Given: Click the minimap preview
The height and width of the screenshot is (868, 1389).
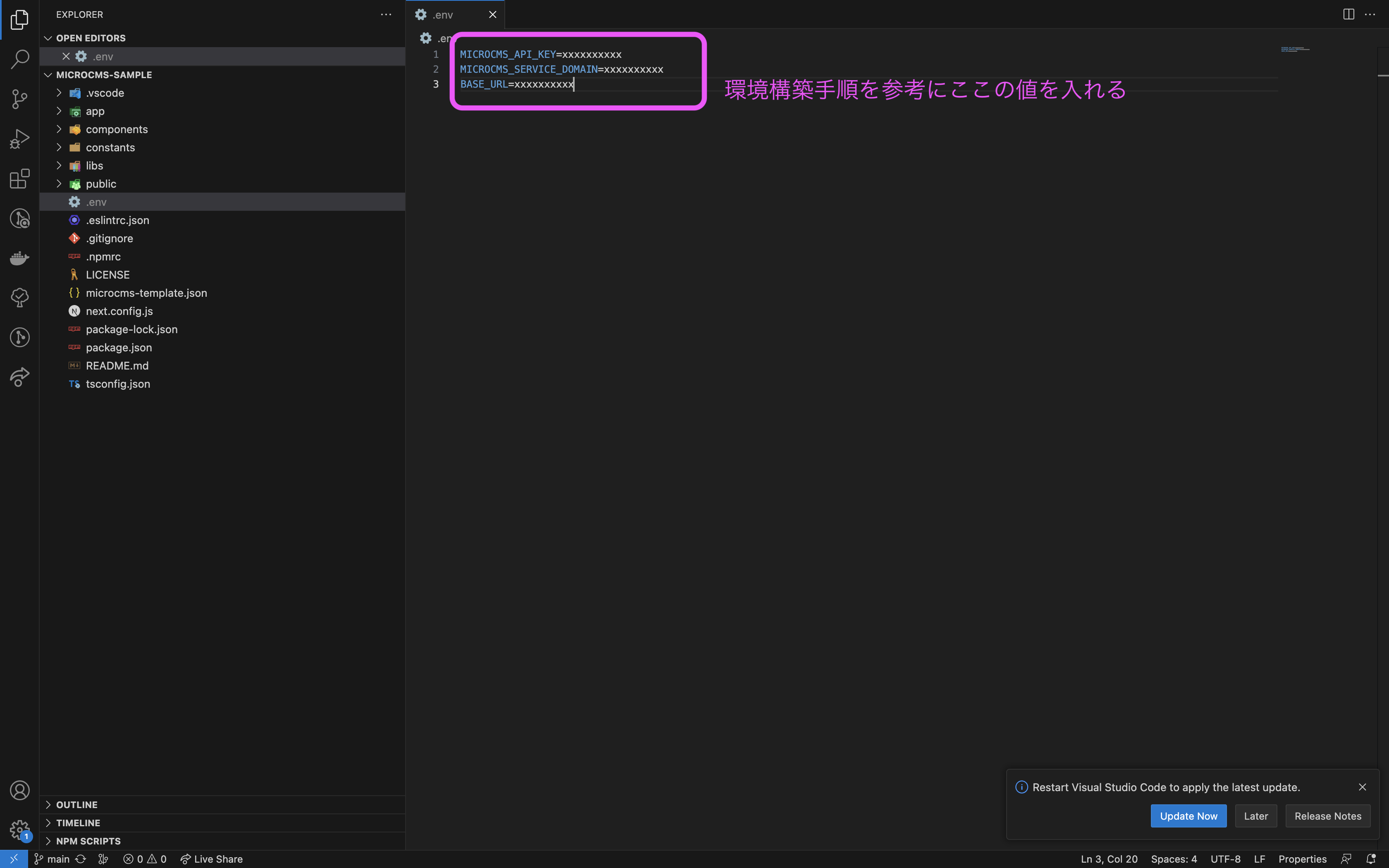Looking at the screenshot, I should (x=1295, y=49).
